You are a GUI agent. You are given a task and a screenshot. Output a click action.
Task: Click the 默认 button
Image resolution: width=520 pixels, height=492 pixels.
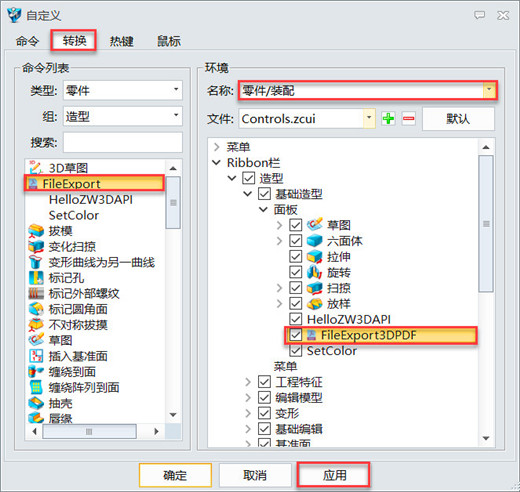458,119
